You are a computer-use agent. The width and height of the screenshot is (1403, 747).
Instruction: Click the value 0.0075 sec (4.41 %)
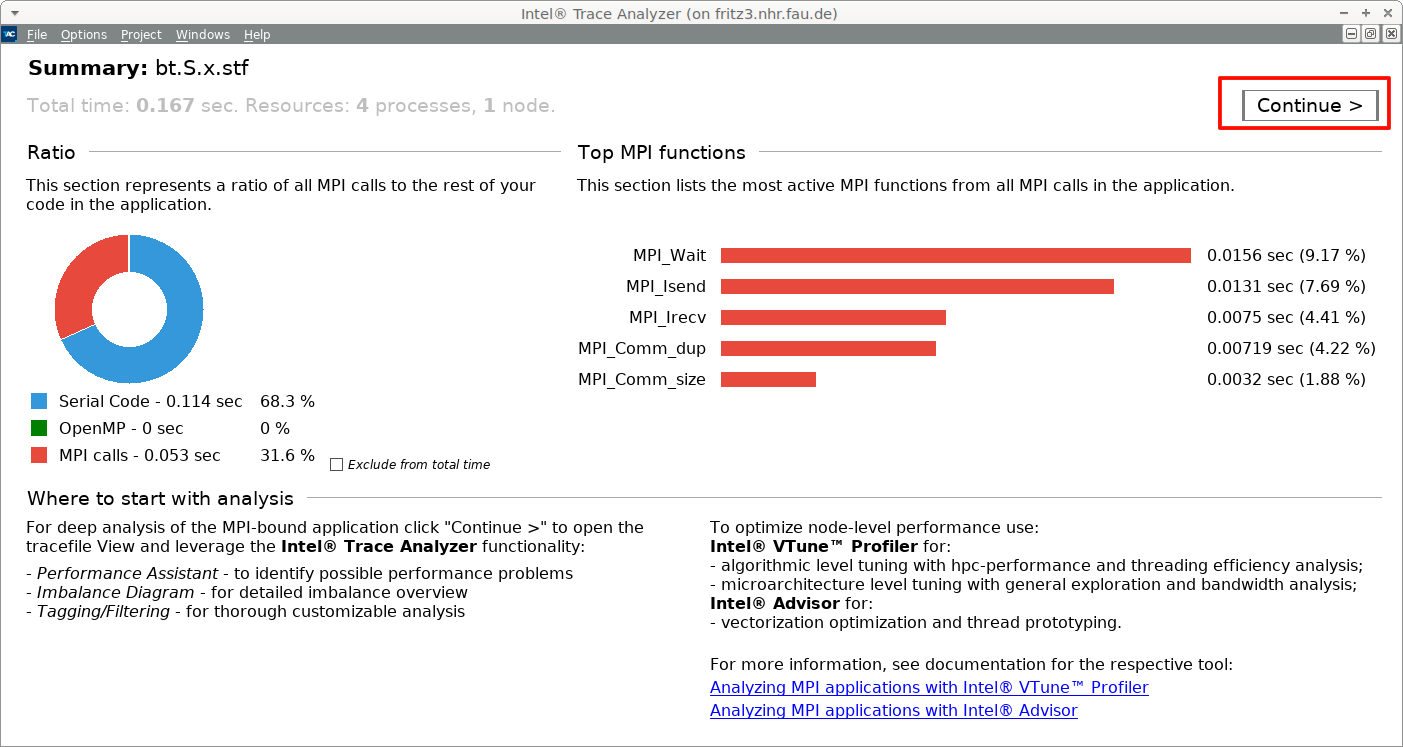point(1286,317)
